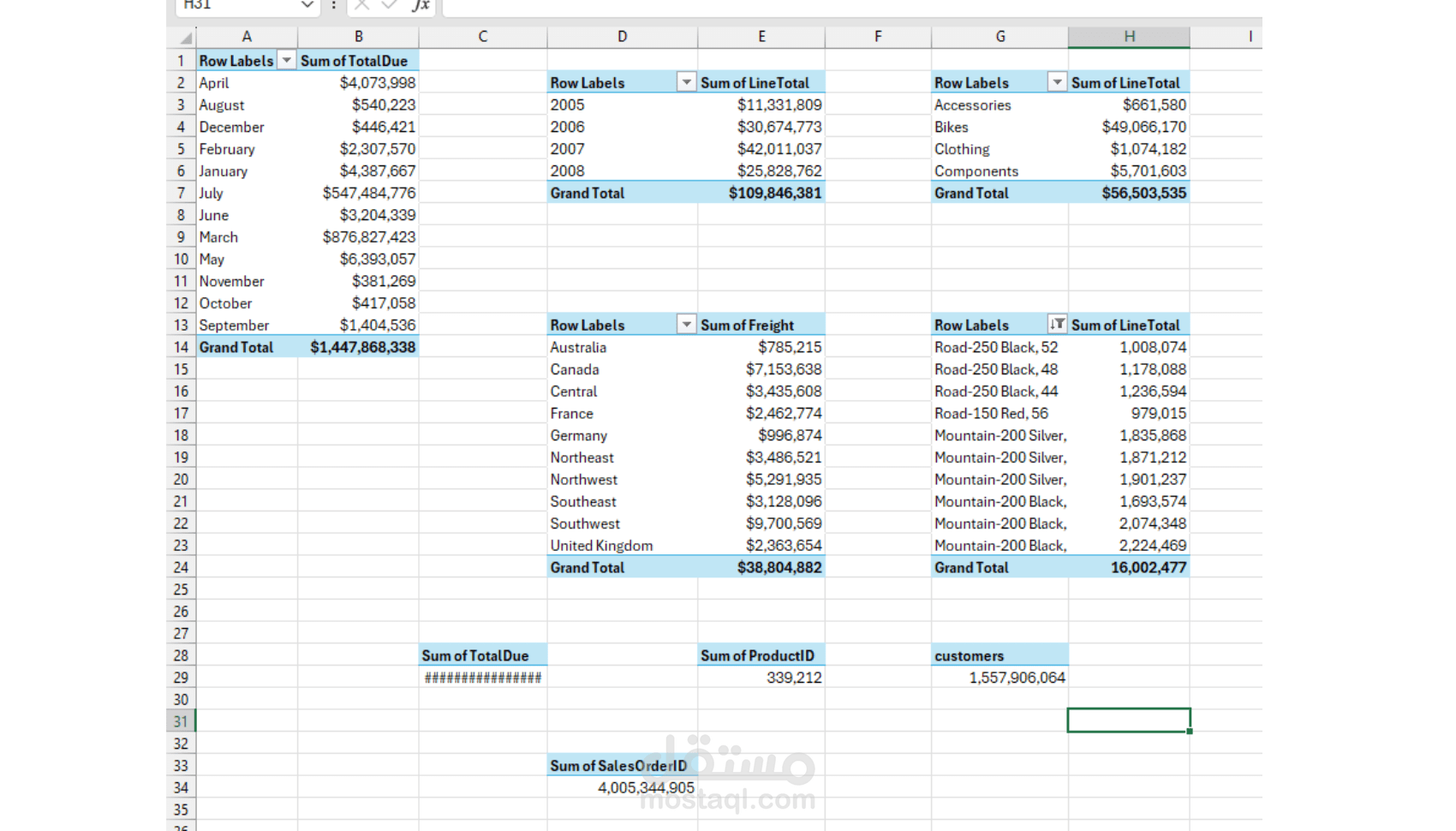Select the value 2,224,469
This screenshot has height=831, width=1456.
[x=1129, y=546]
